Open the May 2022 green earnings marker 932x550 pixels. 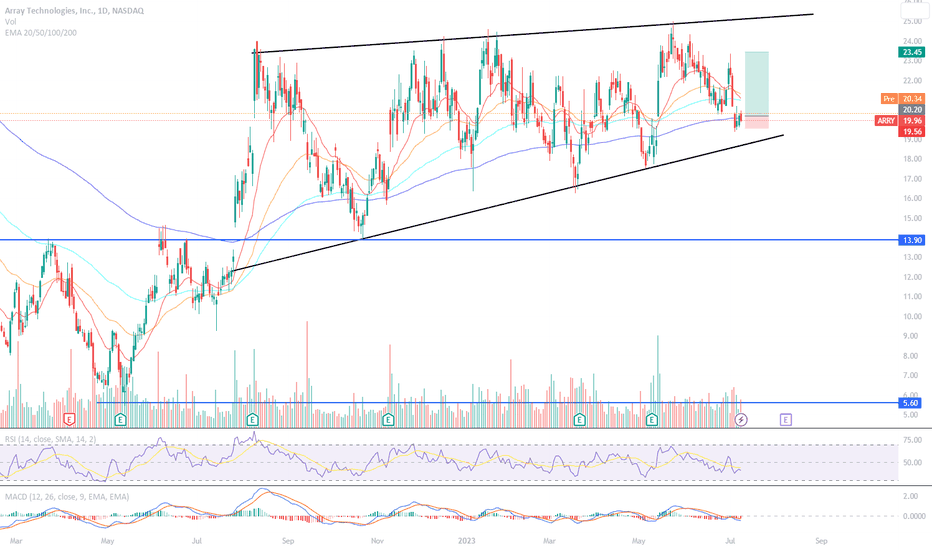click(121, 420)
